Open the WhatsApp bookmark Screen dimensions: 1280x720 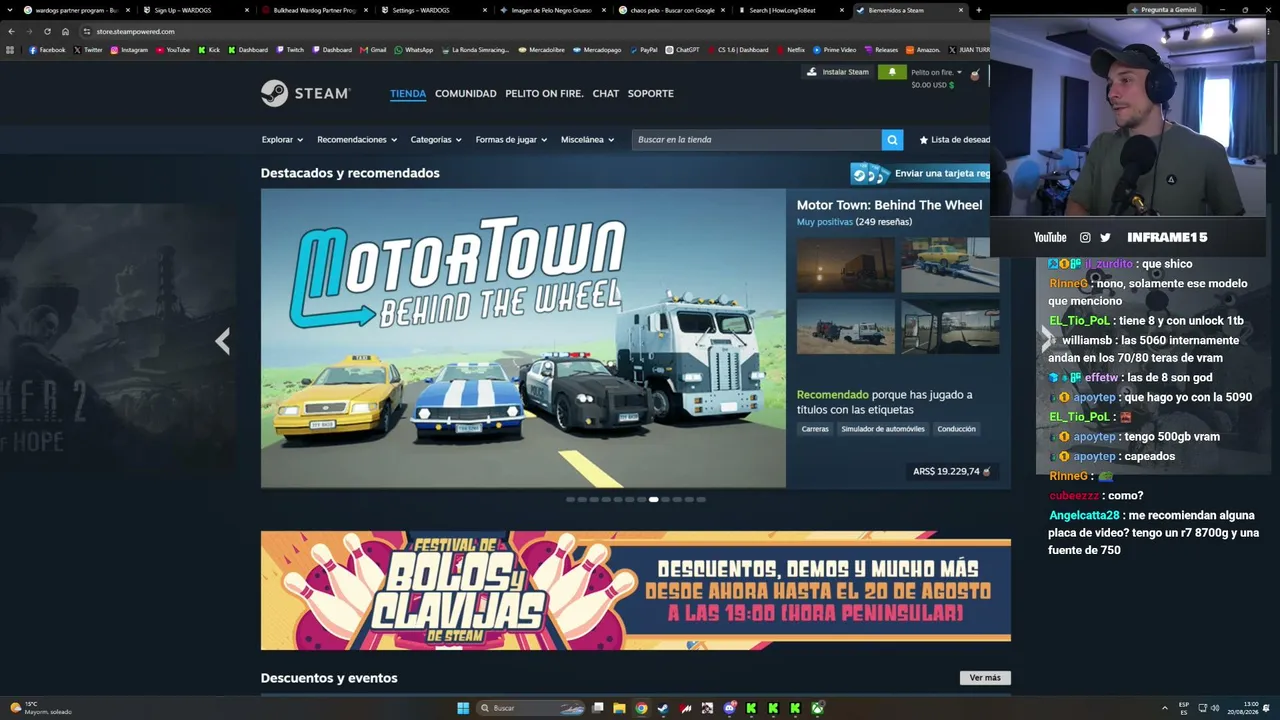point(414,50)
